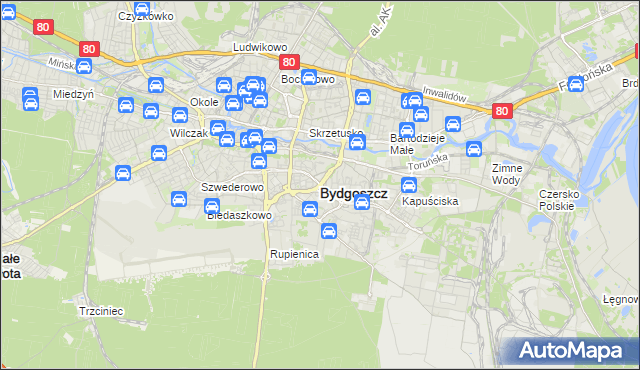The height and width of the screenshot is (370, 640).
Task: Click car marker just above Szwederowo label
Action: click(x=259, y=161)
